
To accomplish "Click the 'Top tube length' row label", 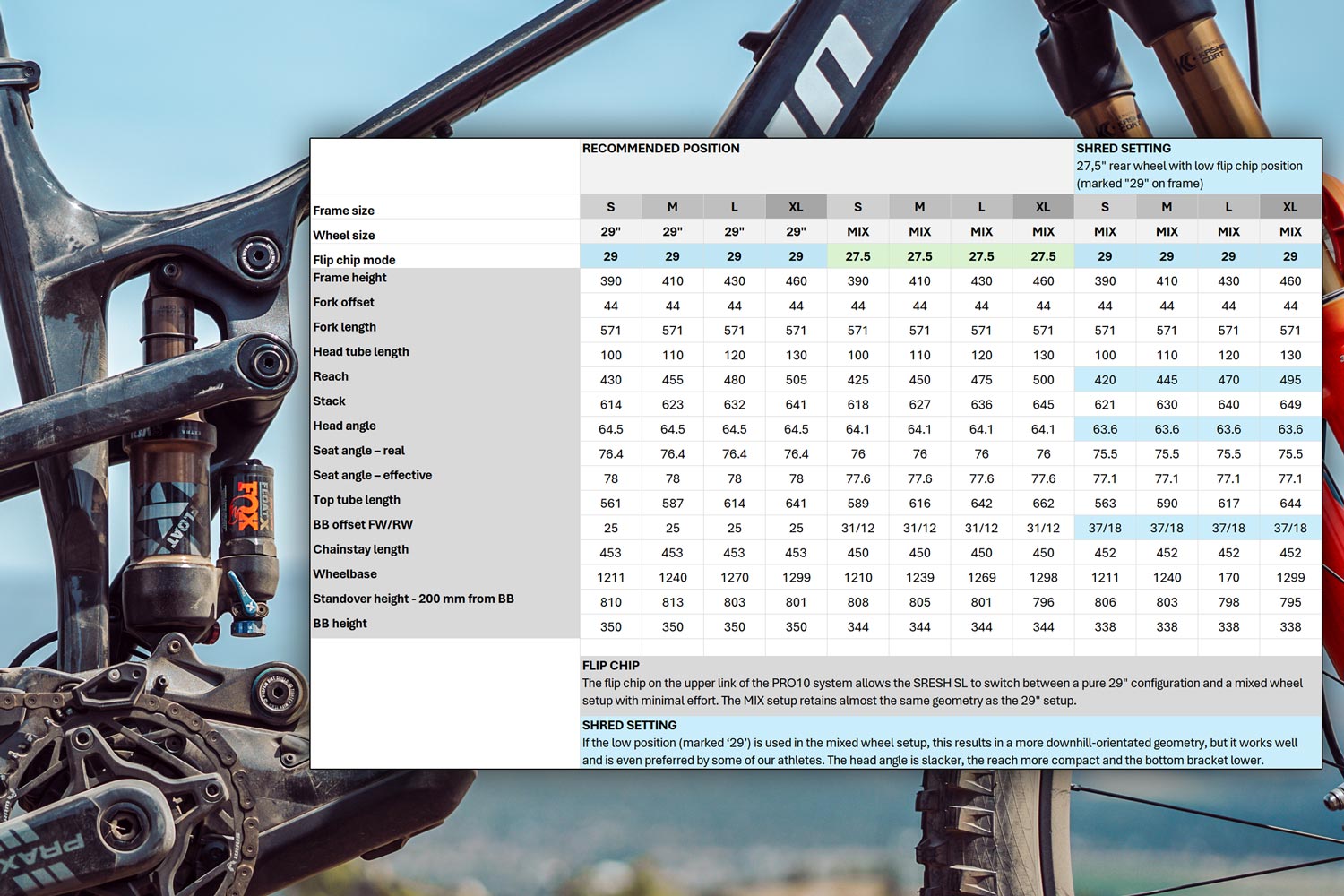I will pos(357,500).
